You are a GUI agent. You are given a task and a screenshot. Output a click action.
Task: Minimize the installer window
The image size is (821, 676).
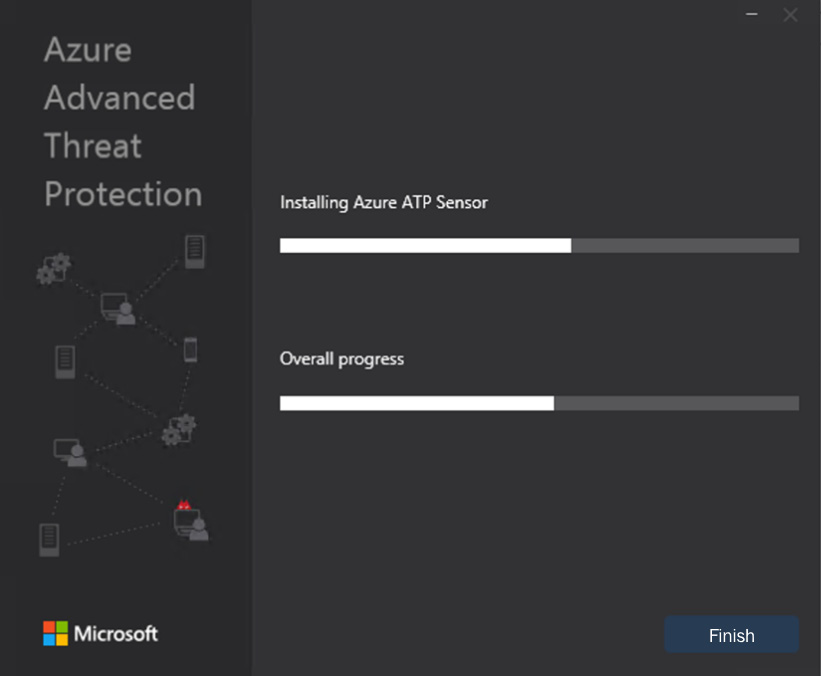[752, 15]
